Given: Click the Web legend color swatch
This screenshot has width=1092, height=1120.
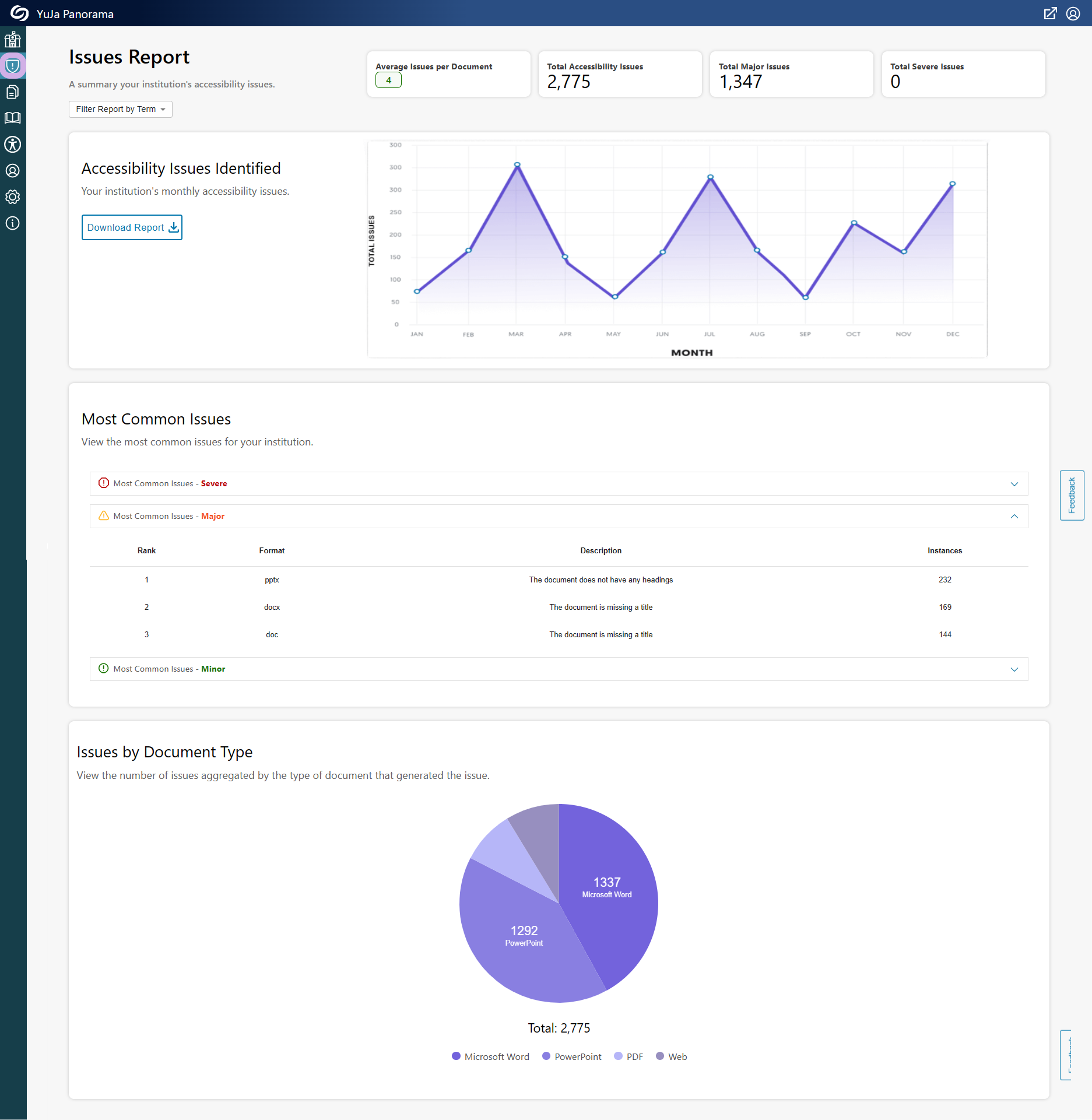Looking at the screenshot, I should [660, 1056].
